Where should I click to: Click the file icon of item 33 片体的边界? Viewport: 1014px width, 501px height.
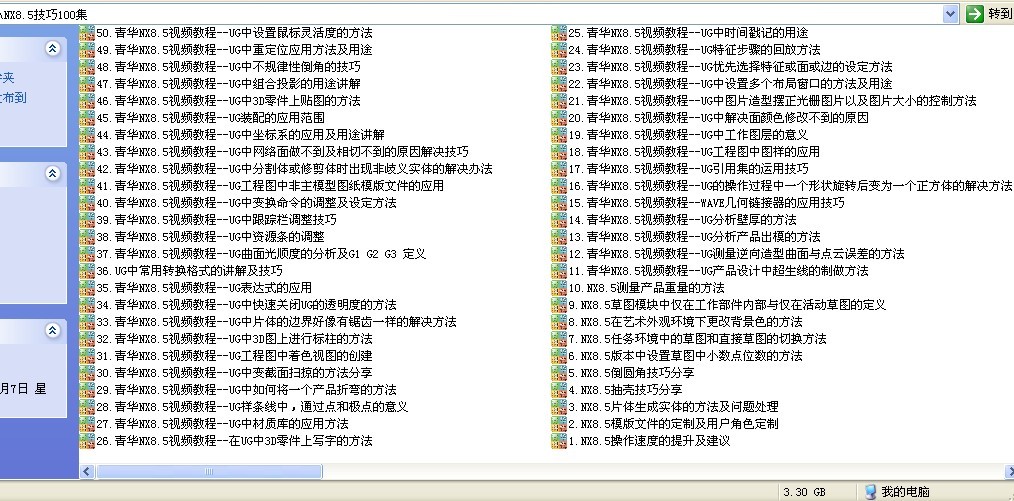point(87,322)
